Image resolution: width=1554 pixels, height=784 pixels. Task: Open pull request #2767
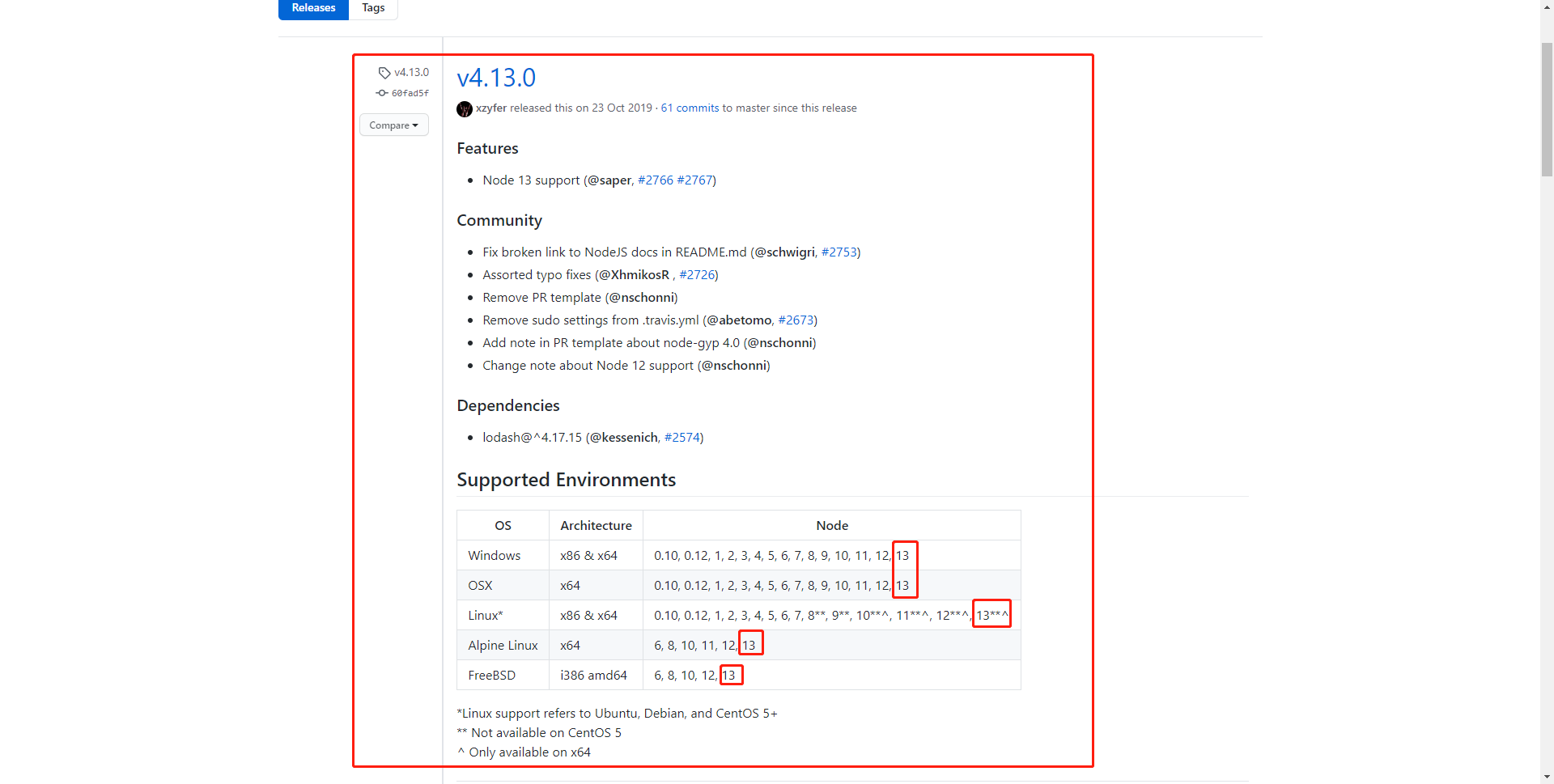click(x=694, y=180)
